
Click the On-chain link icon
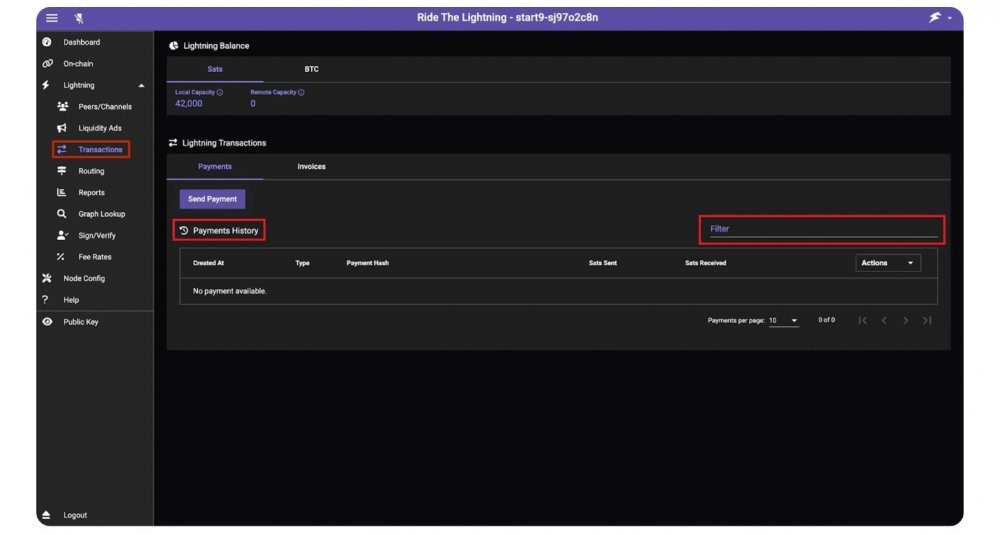(47, 64)
